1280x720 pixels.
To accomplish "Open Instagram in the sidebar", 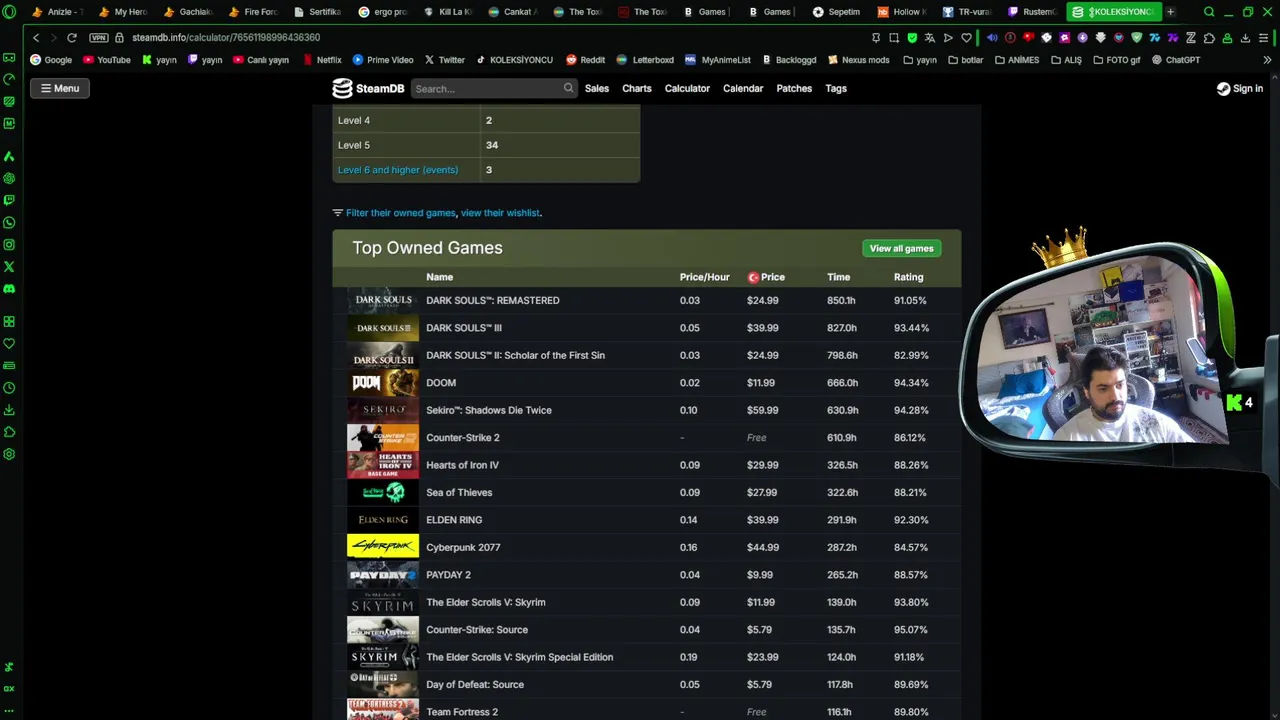I will (x=9, y=244).
